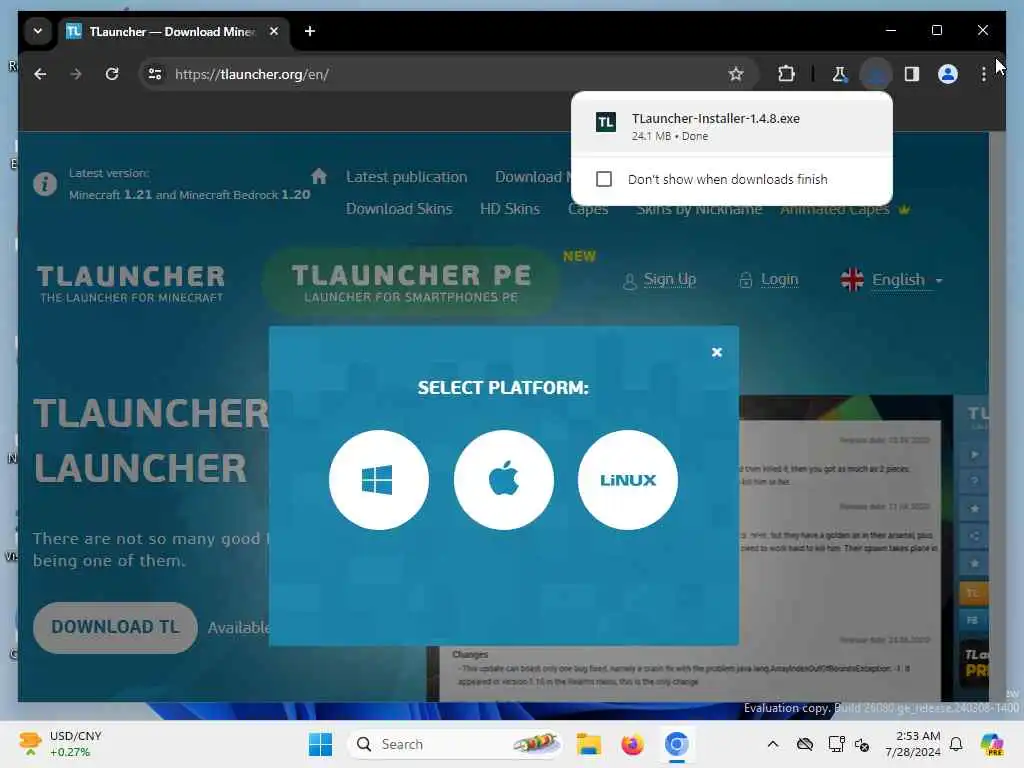Screen dimensions: 1024x768
Task: Toggle the browser side panel icon
Action: point(912,74)
